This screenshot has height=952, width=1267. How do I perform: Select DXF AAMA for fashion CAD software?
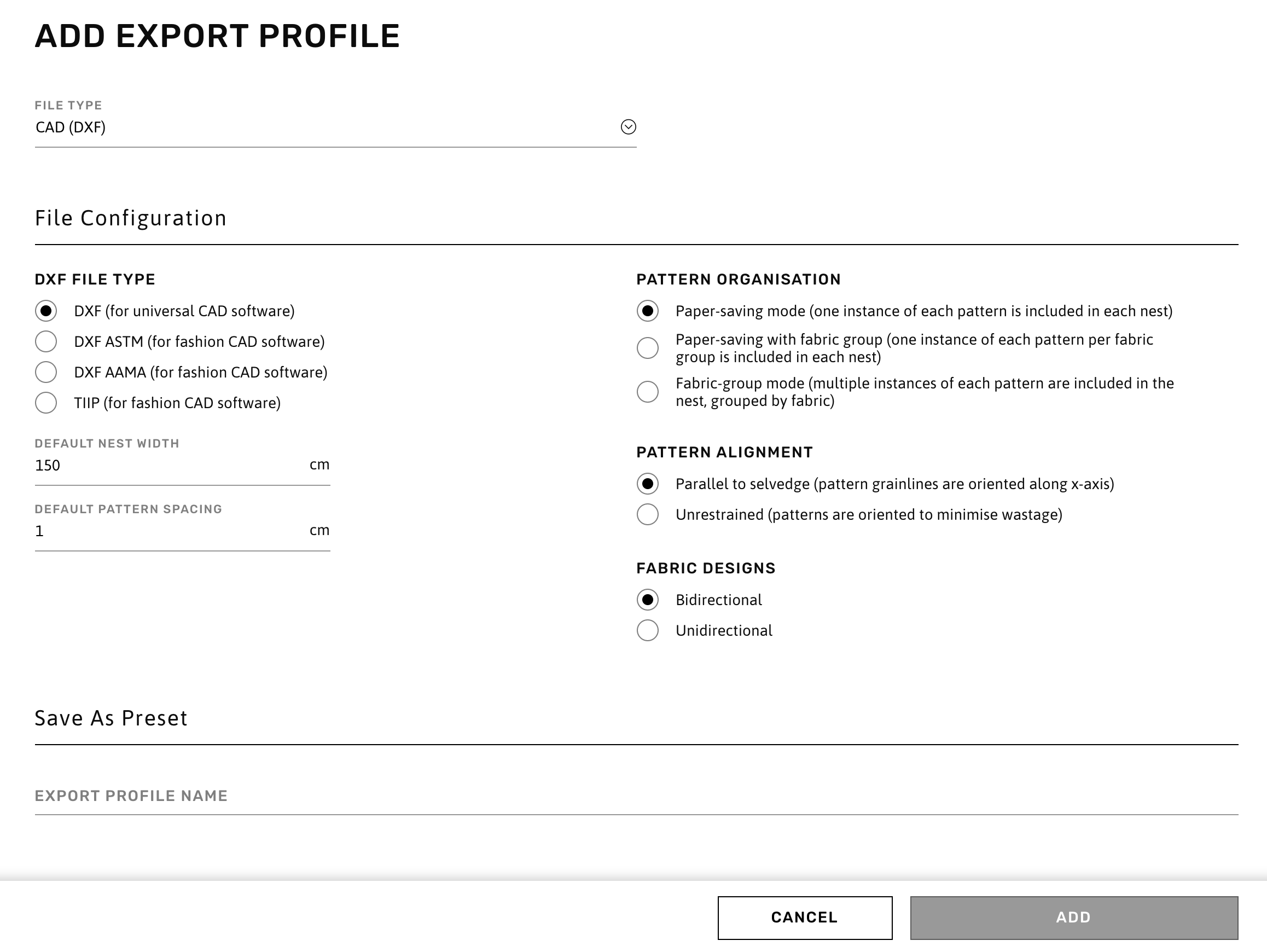tap(47, 373)
